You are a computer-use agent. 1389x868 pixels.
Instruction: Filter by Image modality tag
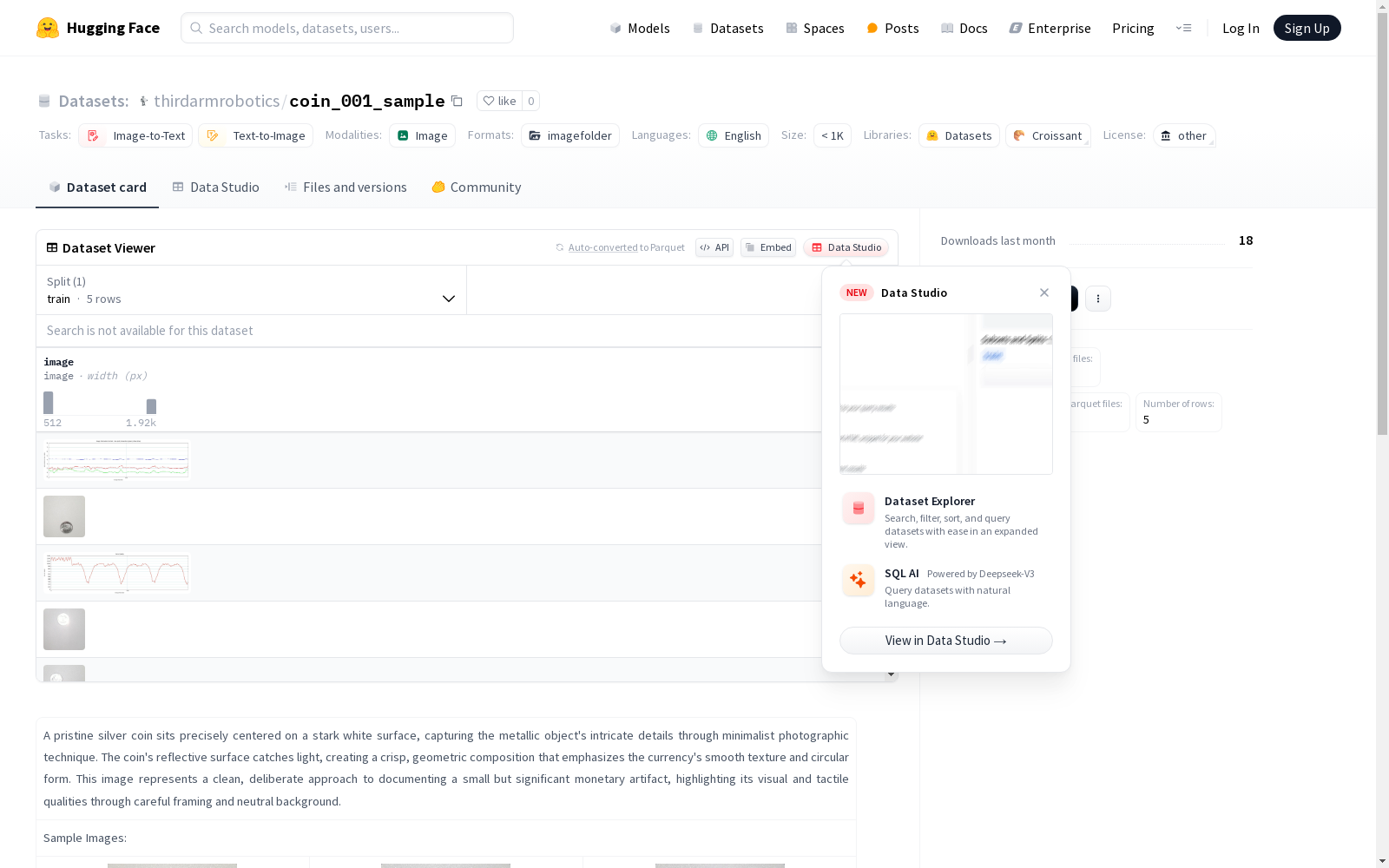click(422, 135)
